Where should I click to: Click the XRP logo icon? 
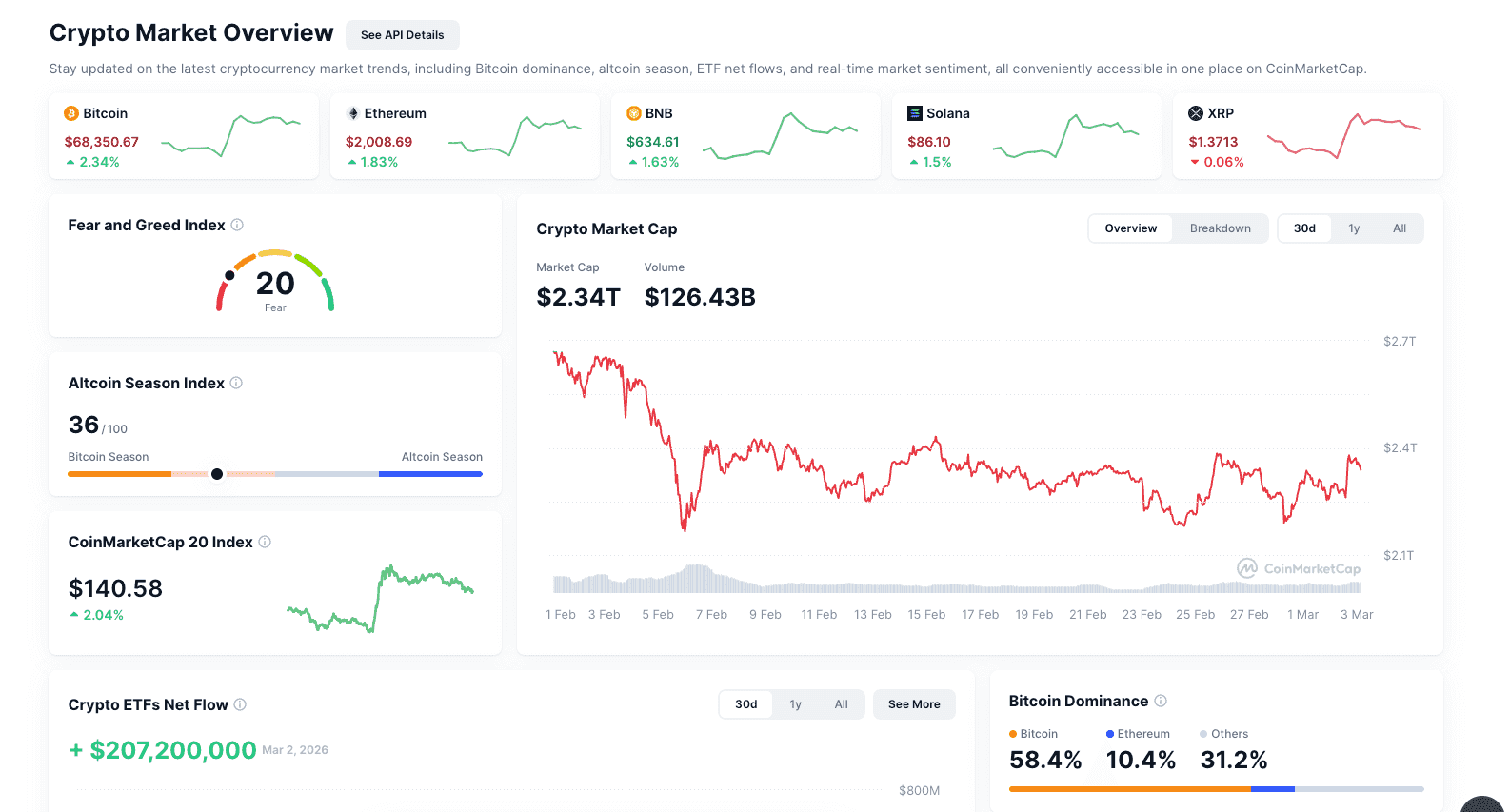(x=1196, y=113)
